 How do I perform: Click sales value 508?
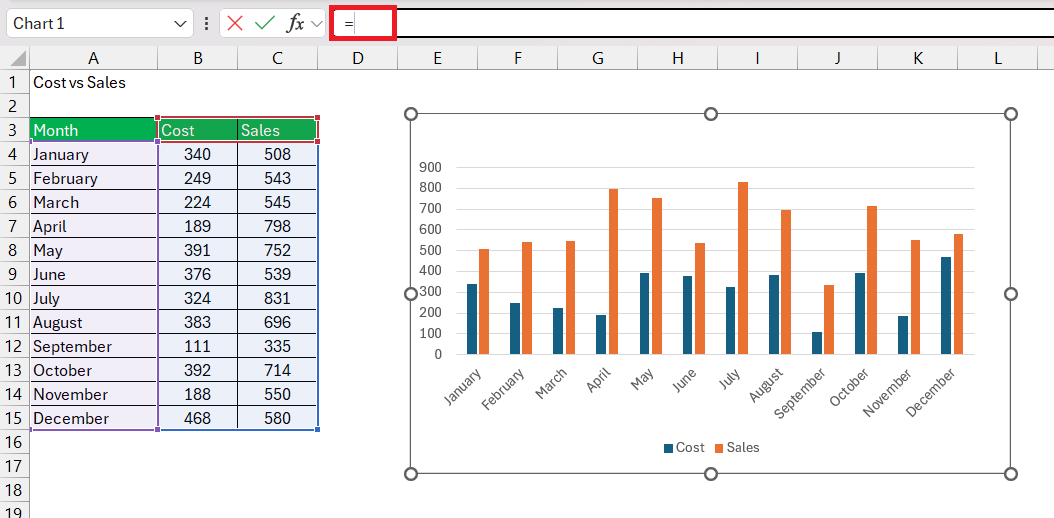pos(278,155)
